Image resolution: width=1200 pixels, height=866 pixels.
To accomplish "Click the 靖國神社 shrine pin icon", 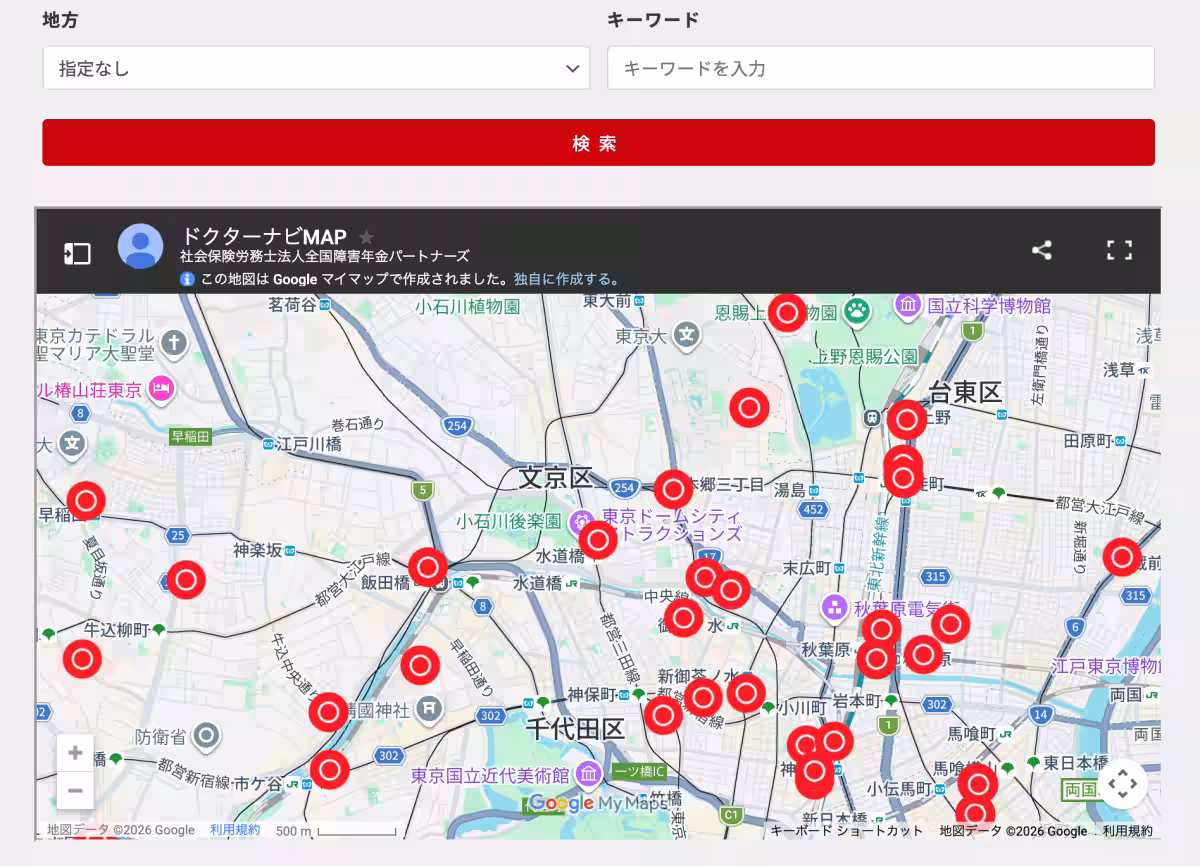I will (429, 708).
